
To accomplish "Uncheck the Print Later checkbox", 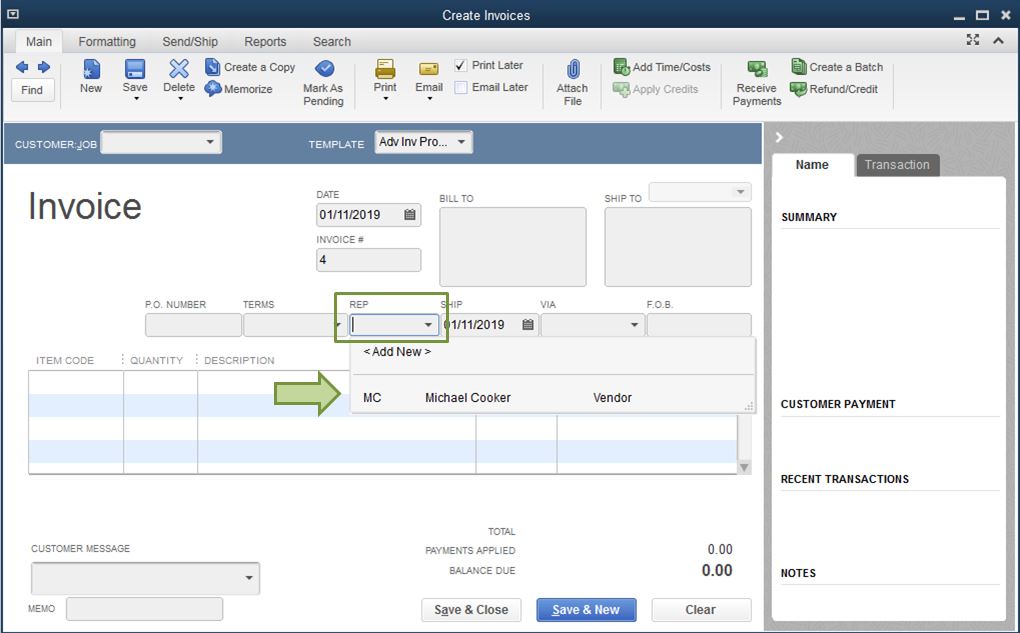I will 463,64.
